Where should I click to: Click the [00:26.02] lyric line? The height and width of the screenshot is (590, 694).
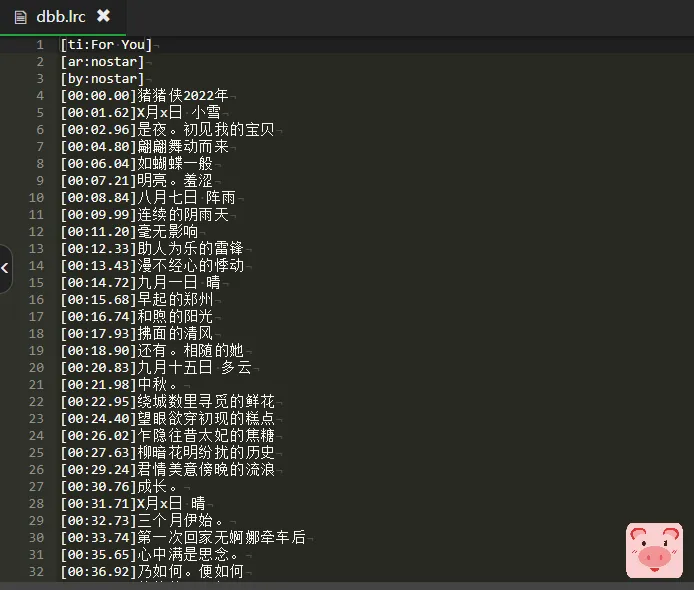[167, 436]
